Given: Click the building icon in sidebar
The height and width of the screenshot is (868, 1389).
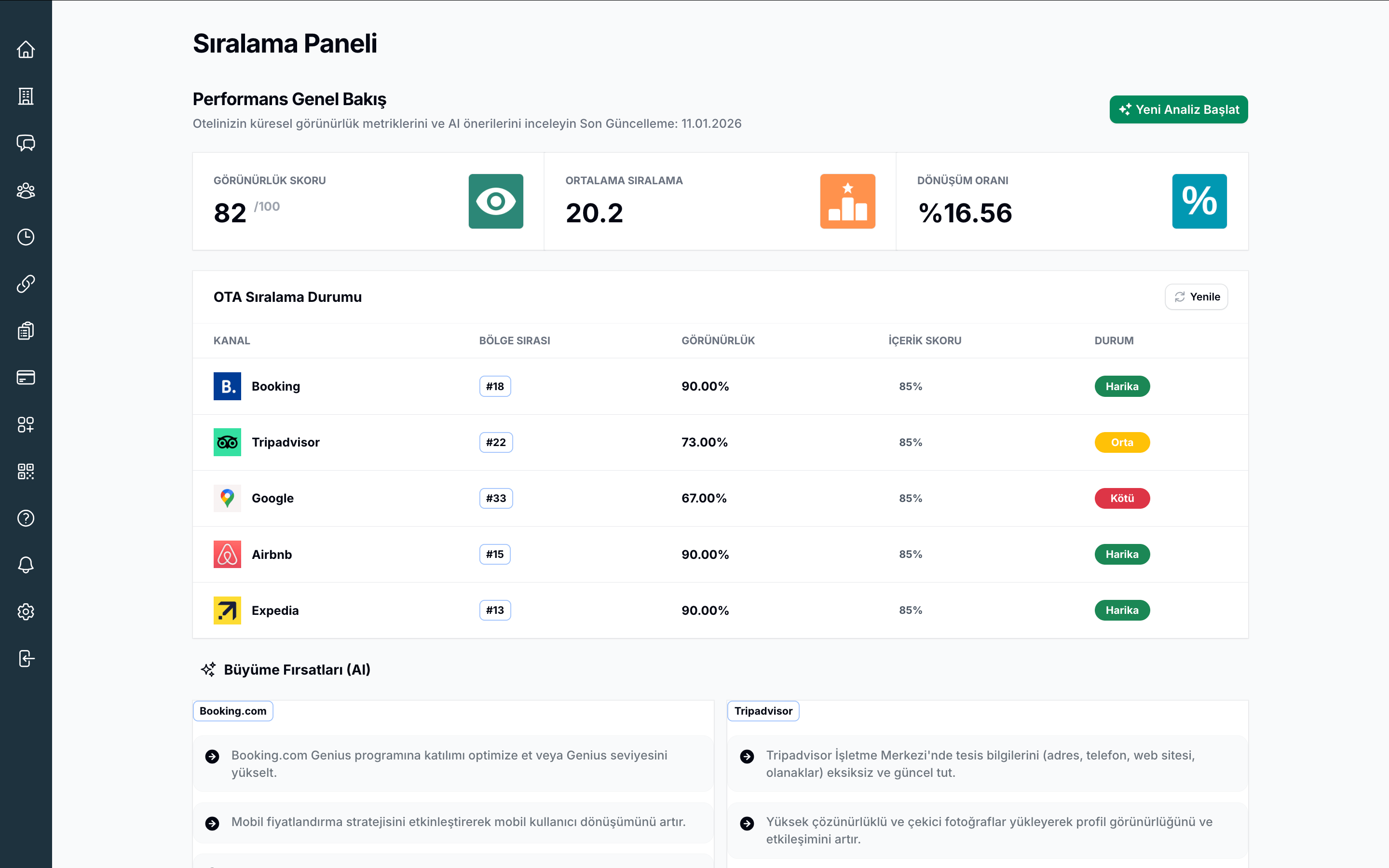Looking at the screenshot, I should tap(26, 96).
